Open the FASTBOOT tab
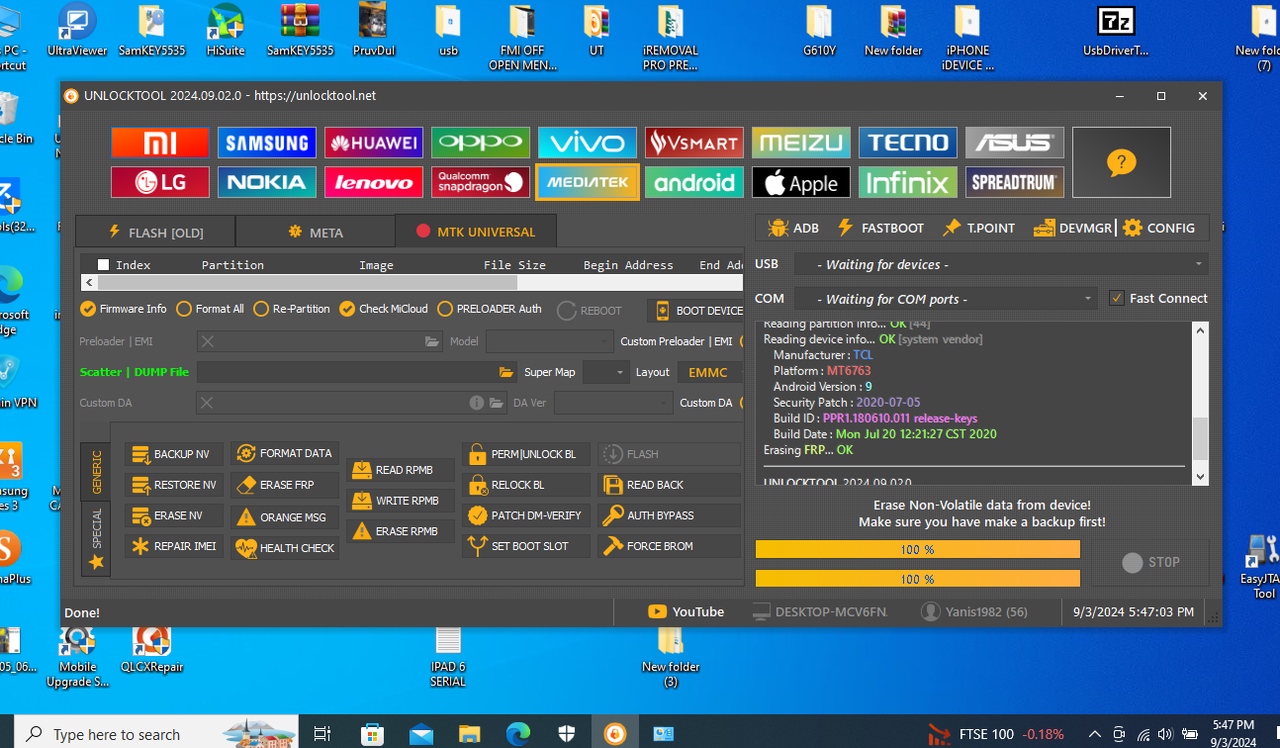The width and height of the screenshot is (1280, 748). 880,228
